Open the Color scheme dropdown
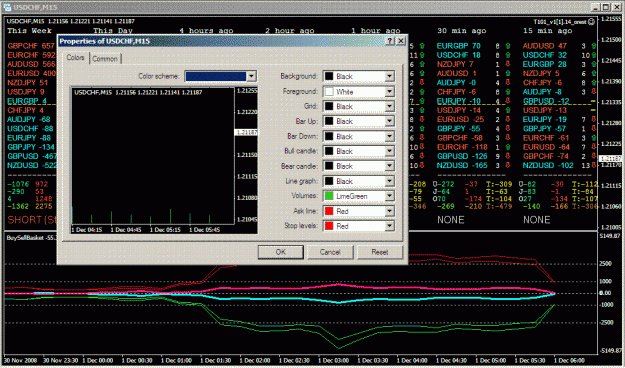This screenshot has height=368, width=625. click(x=251, y=76)
